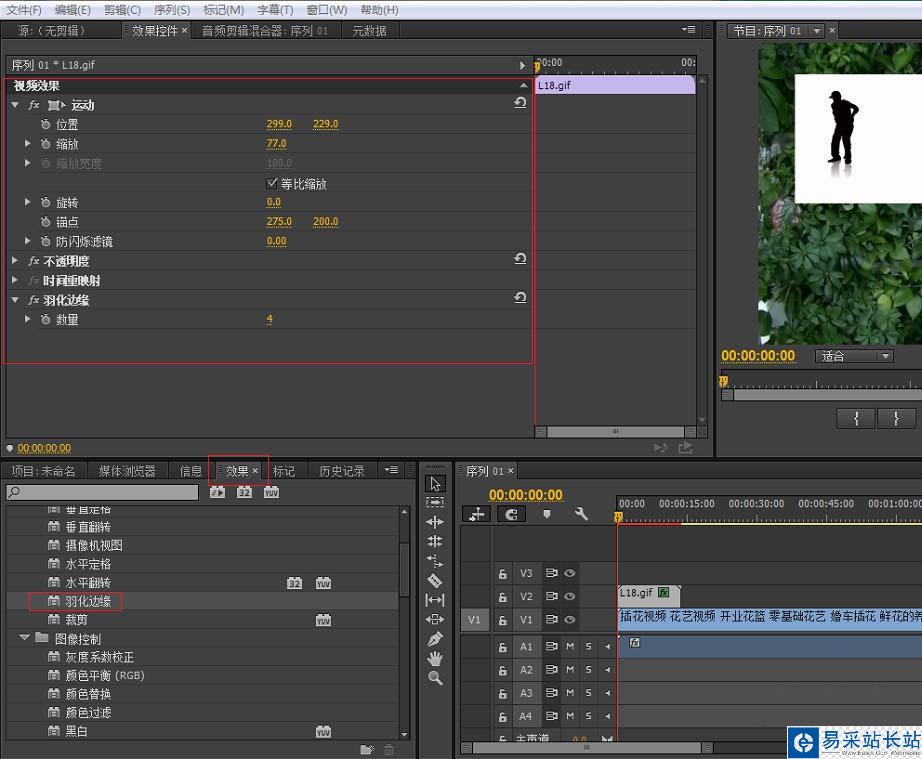Viewport: 922px width, 759px height.
Task: Toggle lock on track V2
Action: pyautogui.click(x=503, y=597)
